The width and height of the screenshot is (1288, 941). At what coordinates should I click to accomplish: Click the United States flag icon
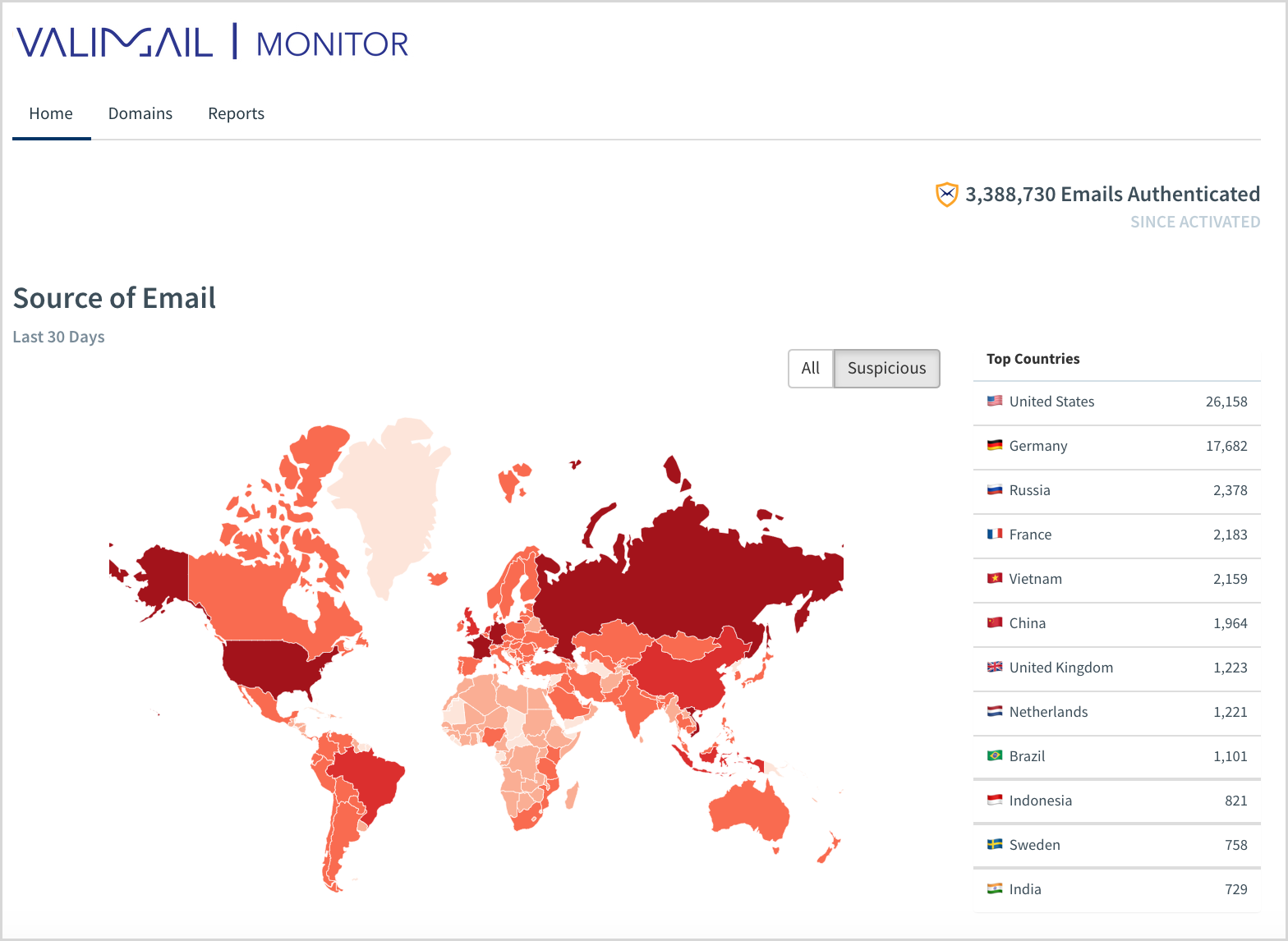pos(995,402)
